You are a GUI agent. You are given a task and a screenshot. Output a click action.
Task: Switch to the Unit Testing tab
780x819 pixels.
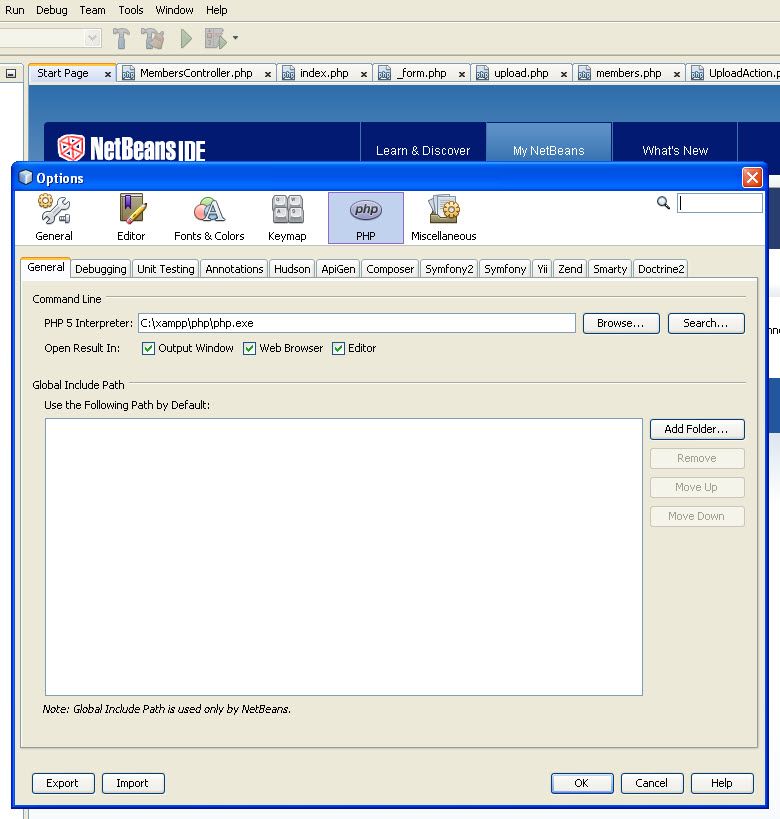click(166, 269)
